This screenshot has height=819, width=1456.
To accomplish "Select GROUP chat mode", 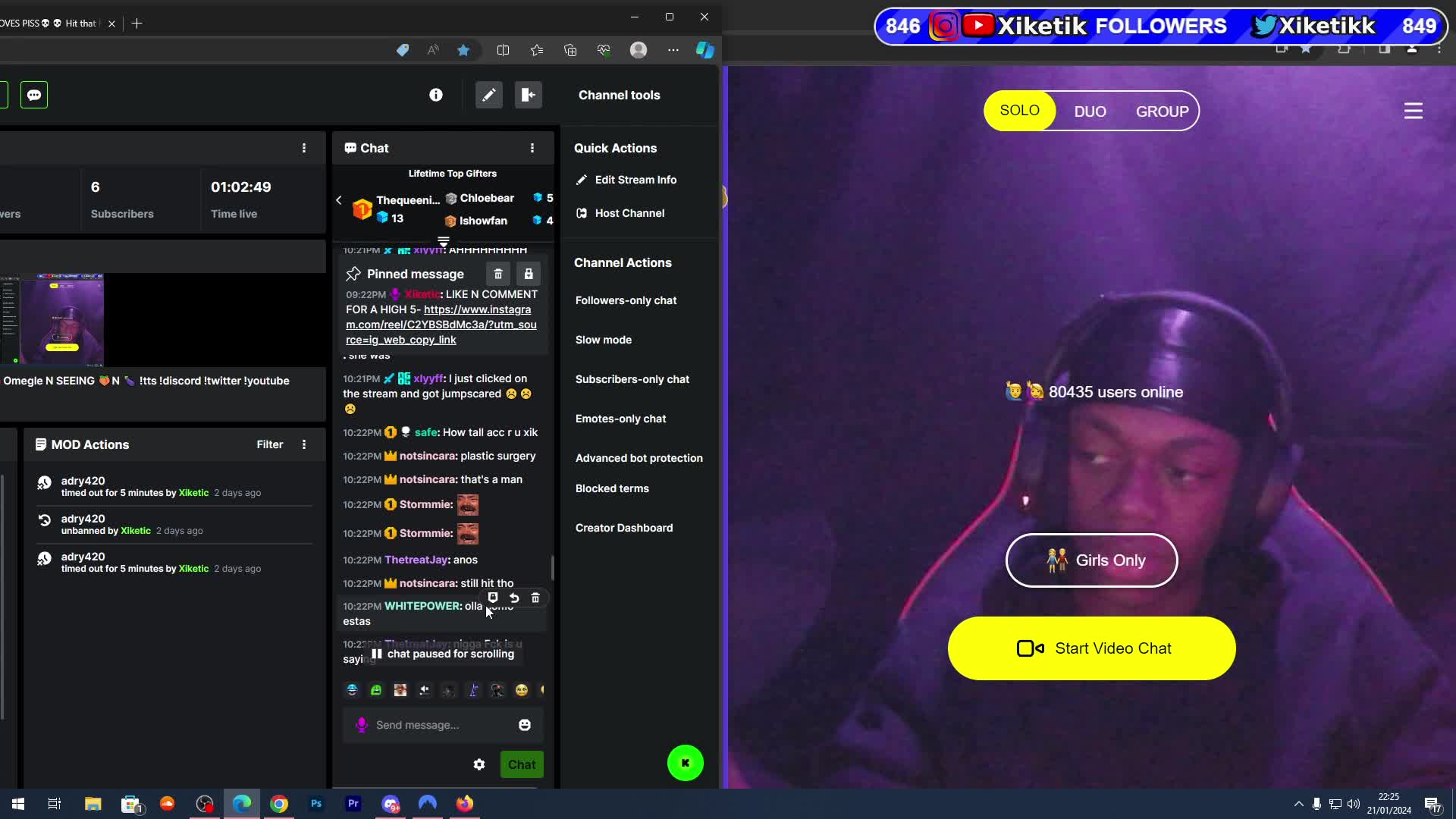I will (1162, 111).
